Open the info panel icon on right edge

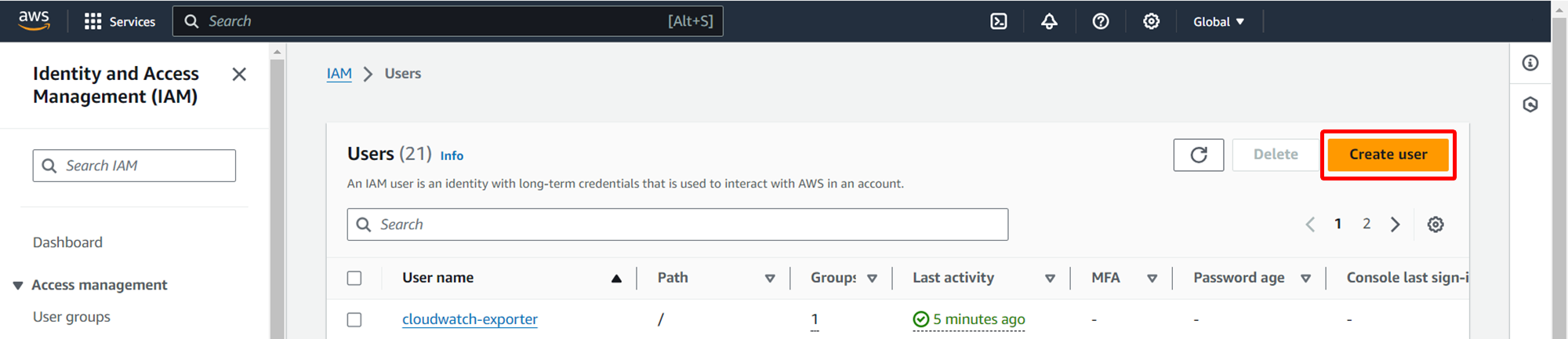pos(1530,63)
